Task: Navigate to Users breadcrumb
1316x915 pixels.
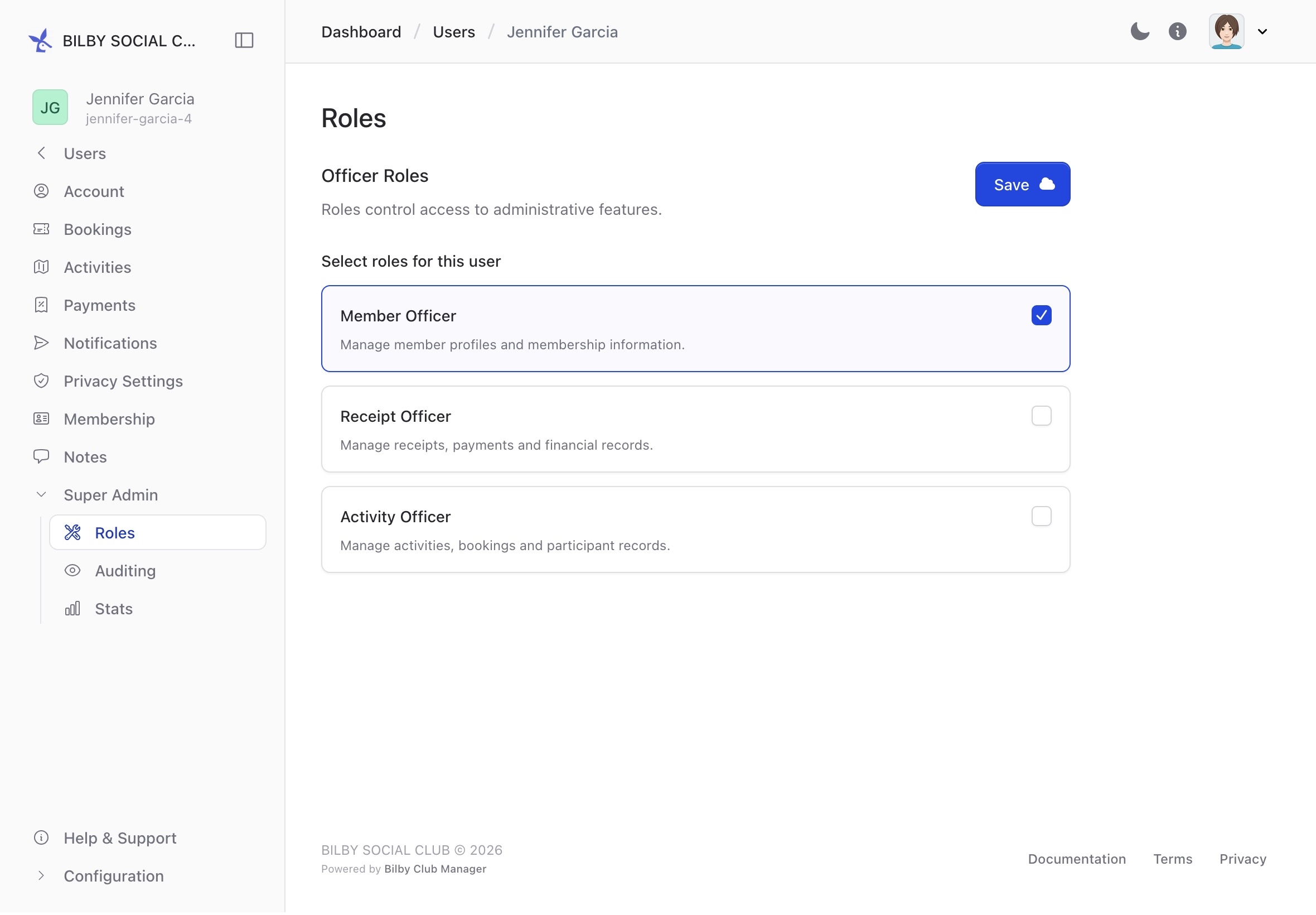Action: pyautogui.click(x=454, y=32)
